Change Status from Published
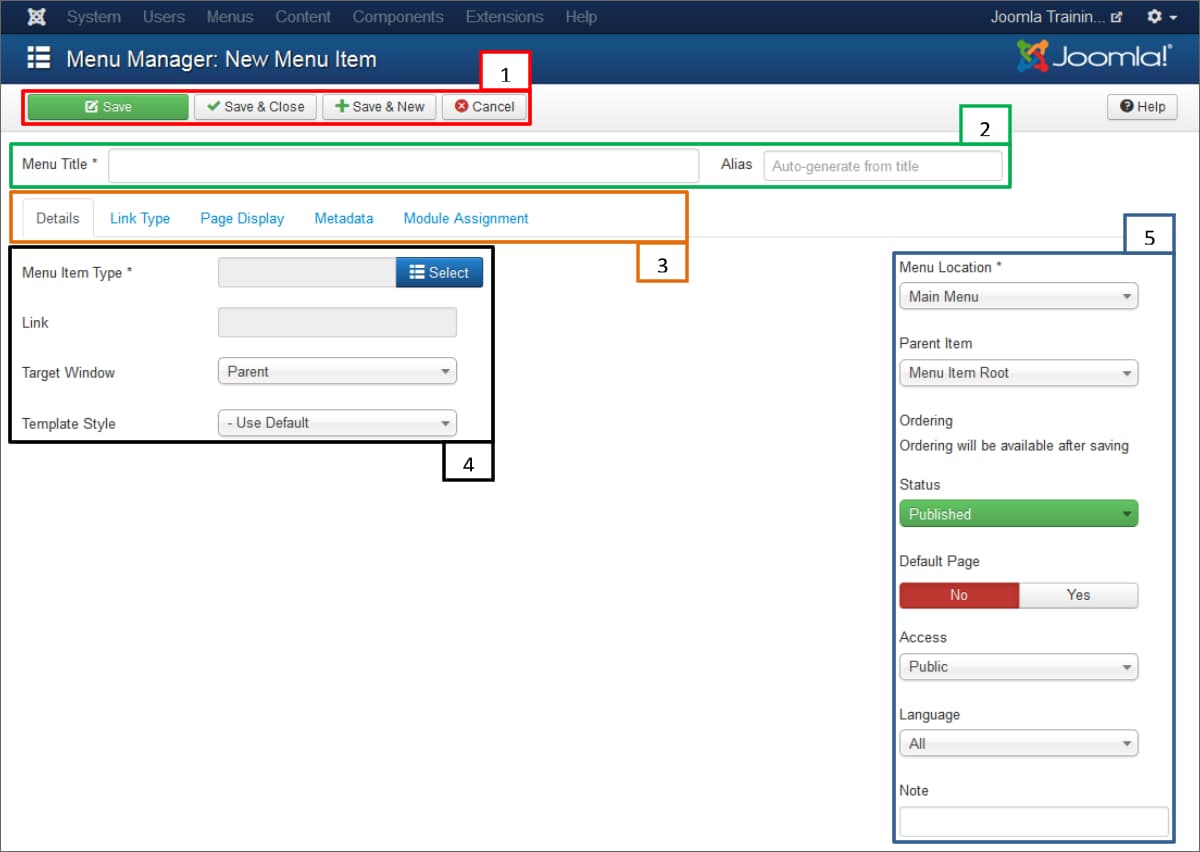Screen dimensions: 1200x852 click(1018, 513)
